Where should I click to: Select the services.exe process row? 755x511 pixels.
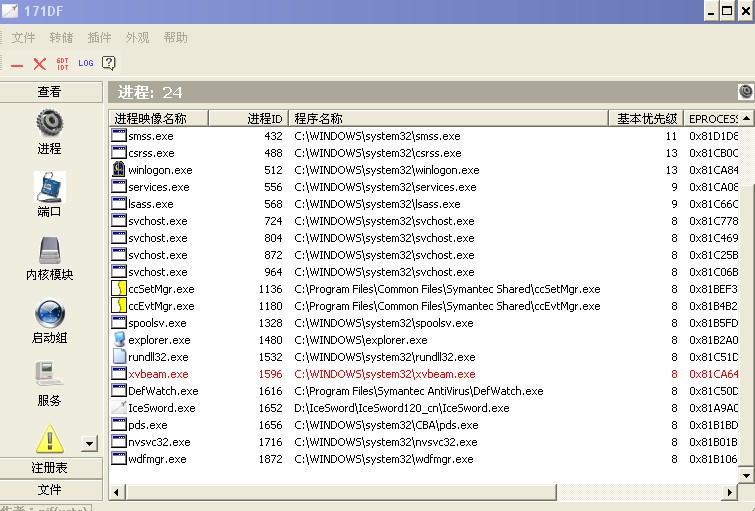click(x=424, y=186)
